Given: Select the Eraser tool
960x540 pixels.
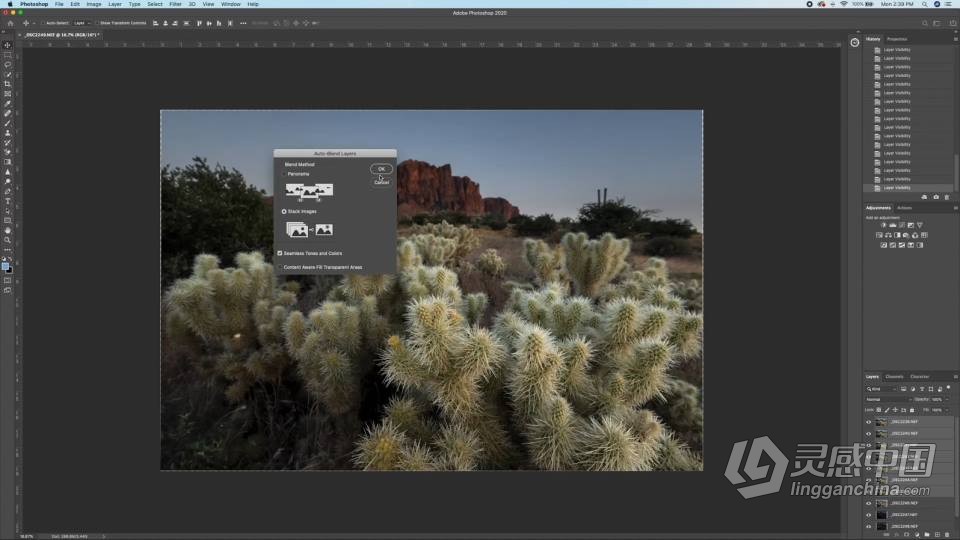Looking at the screenshot, I should [7, 152].
